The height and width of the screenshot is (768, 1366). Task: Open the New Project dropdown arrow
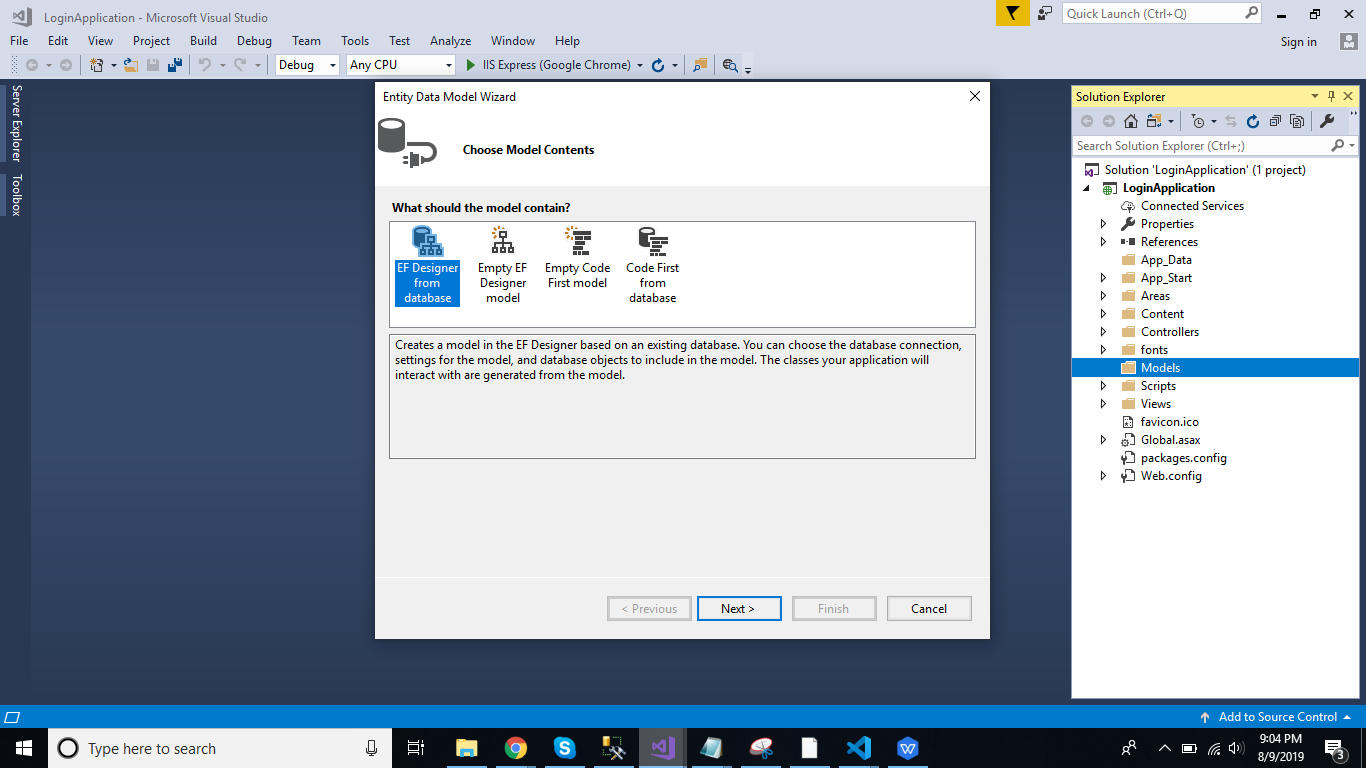pos(113,65)
